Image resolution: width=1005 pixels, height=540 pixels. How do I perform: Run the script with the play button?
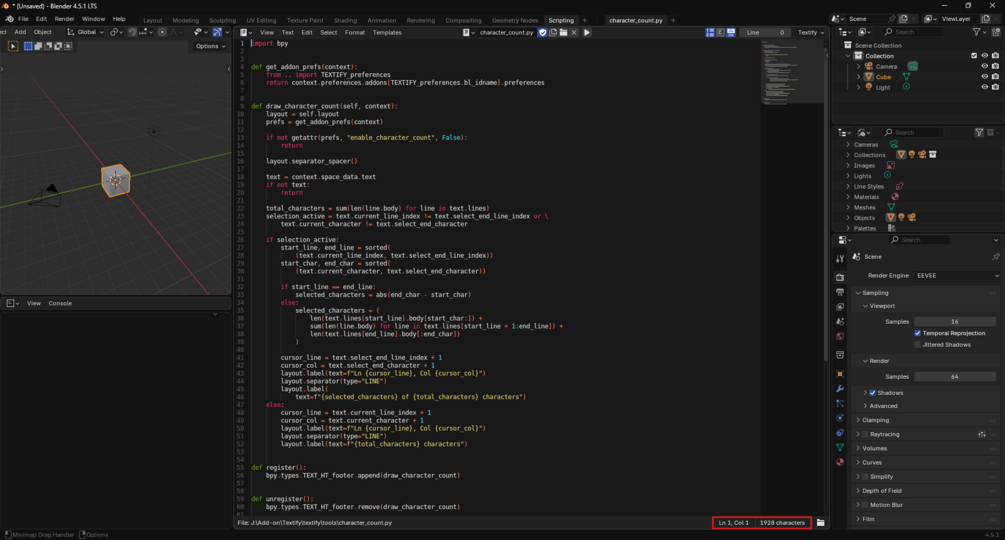point(586,32)
